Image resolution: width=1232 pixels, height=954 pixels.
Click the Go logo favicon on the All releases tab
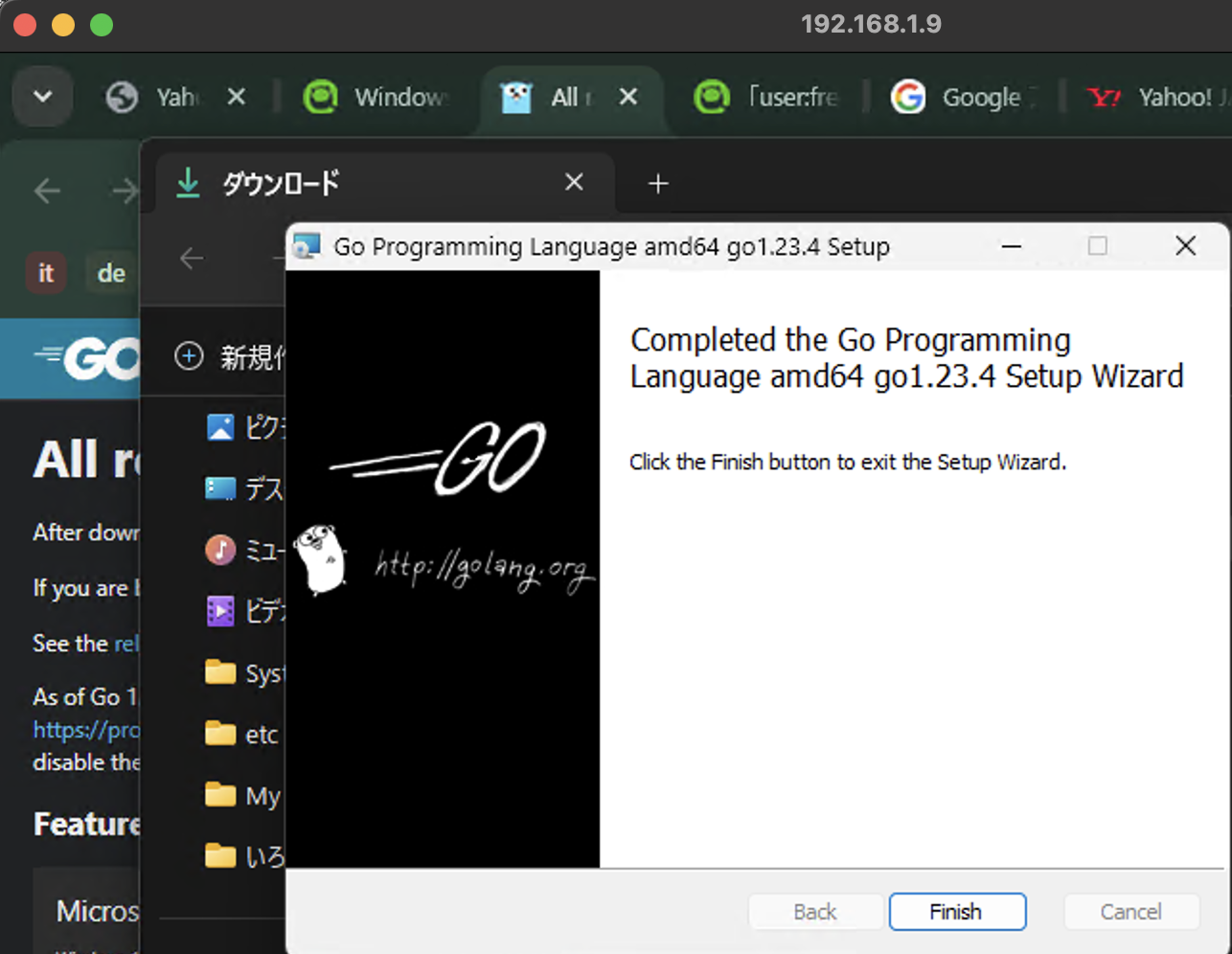click(516, 97)
